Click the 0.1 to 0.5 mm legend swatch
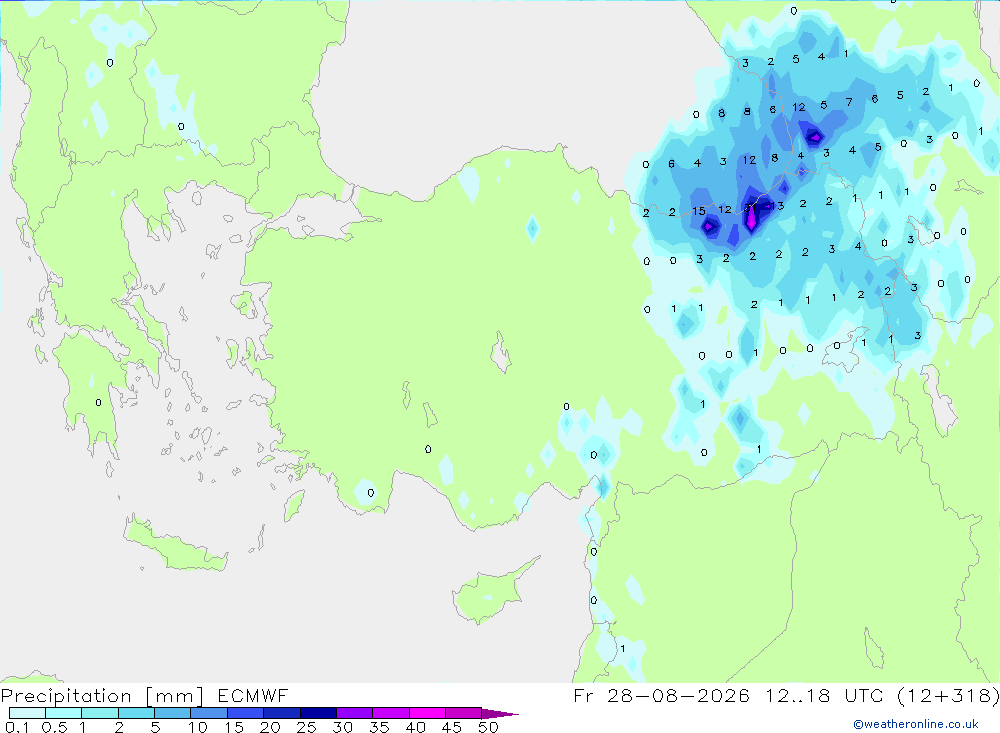The image size is (1000, 733). 27,713
